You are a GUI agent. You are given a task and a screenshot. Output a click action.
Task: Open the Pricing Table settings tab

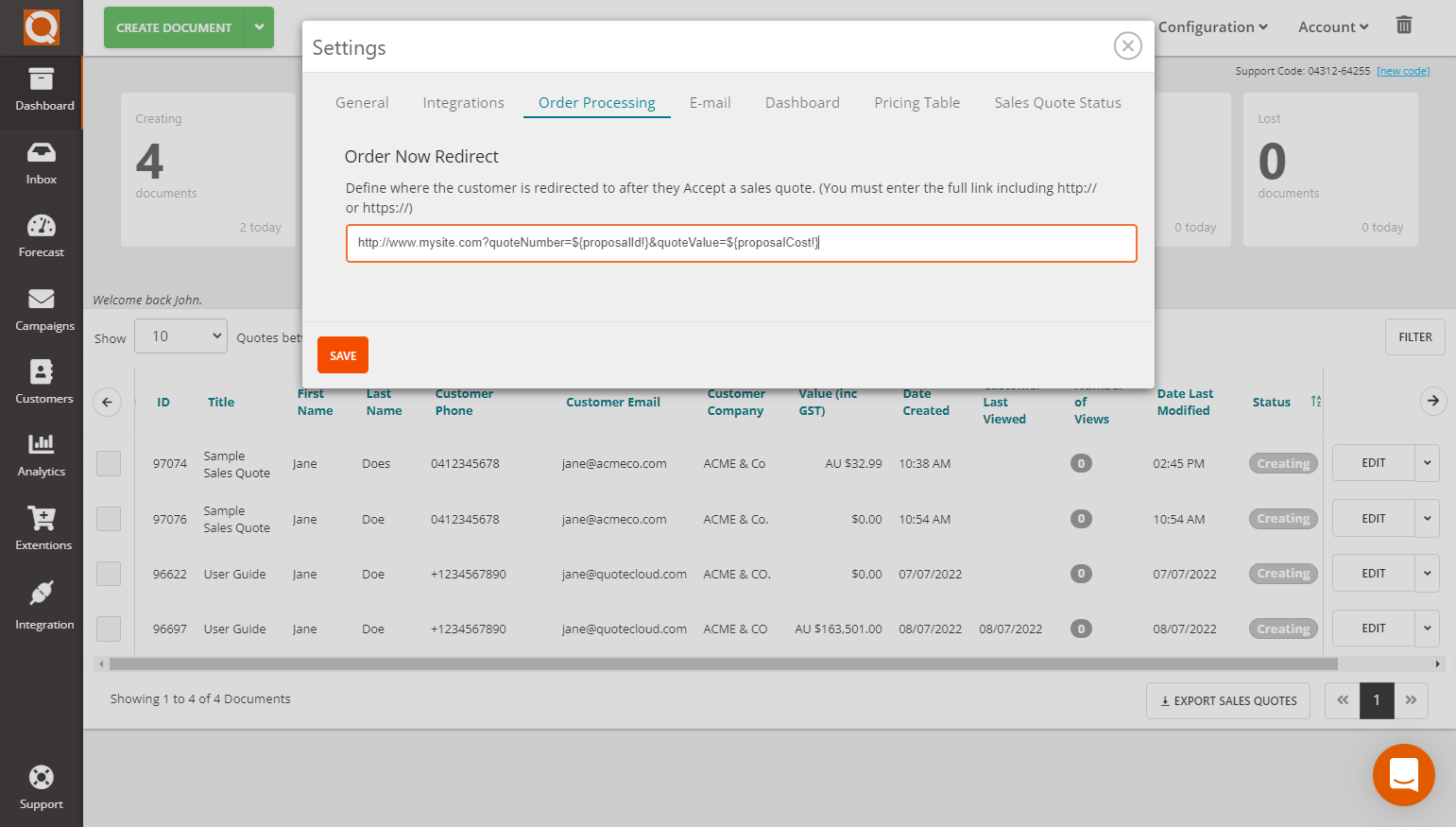(916, 102)
